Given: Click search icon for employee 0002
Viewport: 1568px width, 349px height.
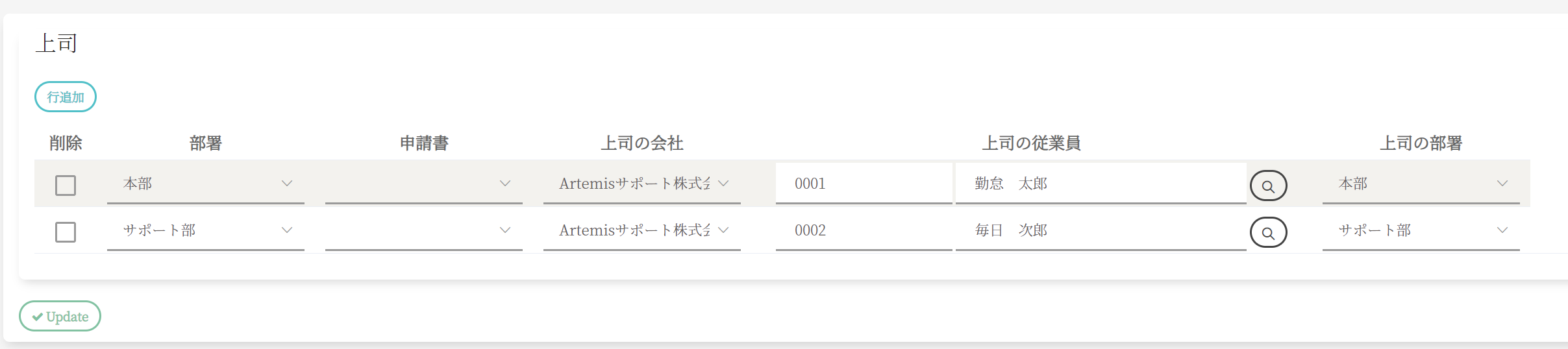Looking at the screenshot, I should pos(1268,233).
